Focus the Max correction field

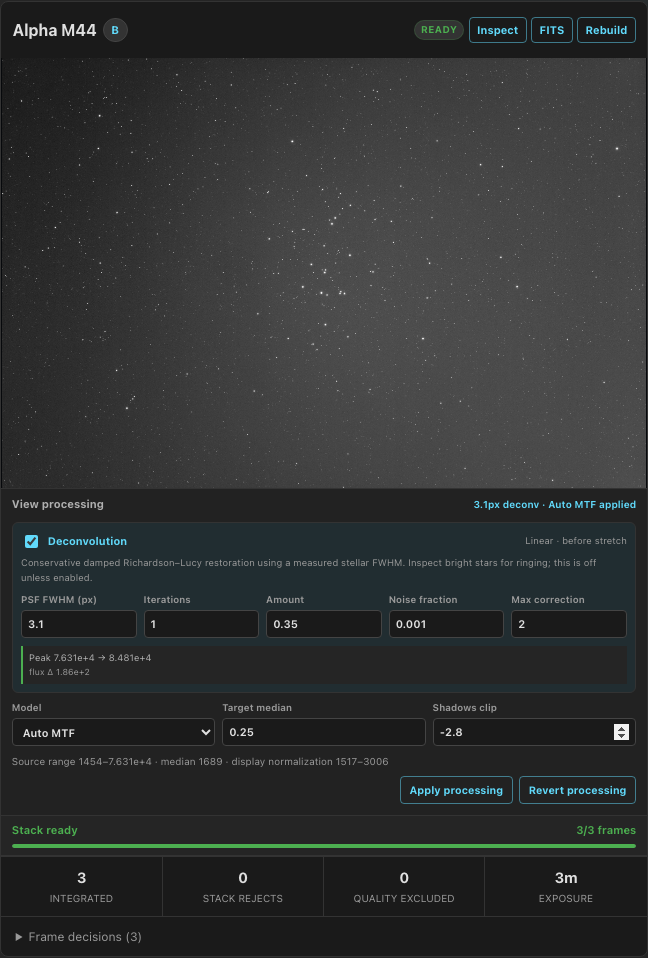pos(569,624)
